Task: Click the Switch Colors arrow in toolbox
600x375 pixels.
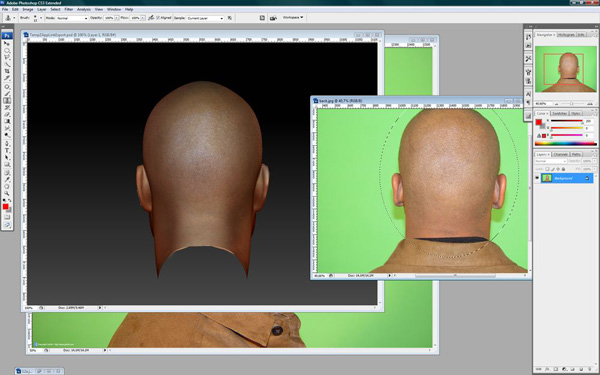Action: 10,200
